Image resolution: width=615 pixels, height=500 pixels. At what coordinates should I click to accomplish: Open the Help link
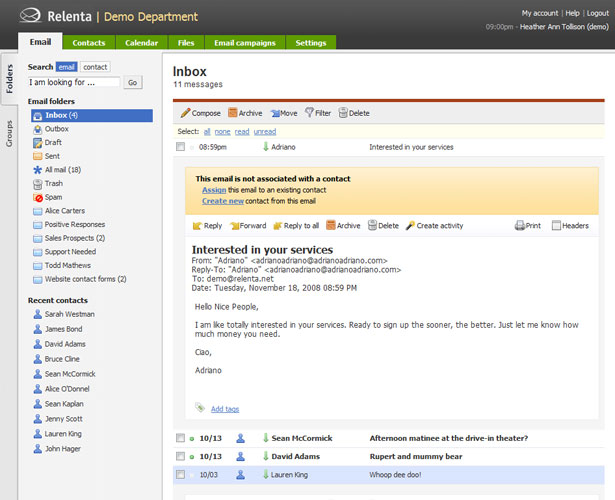[572, 13]
